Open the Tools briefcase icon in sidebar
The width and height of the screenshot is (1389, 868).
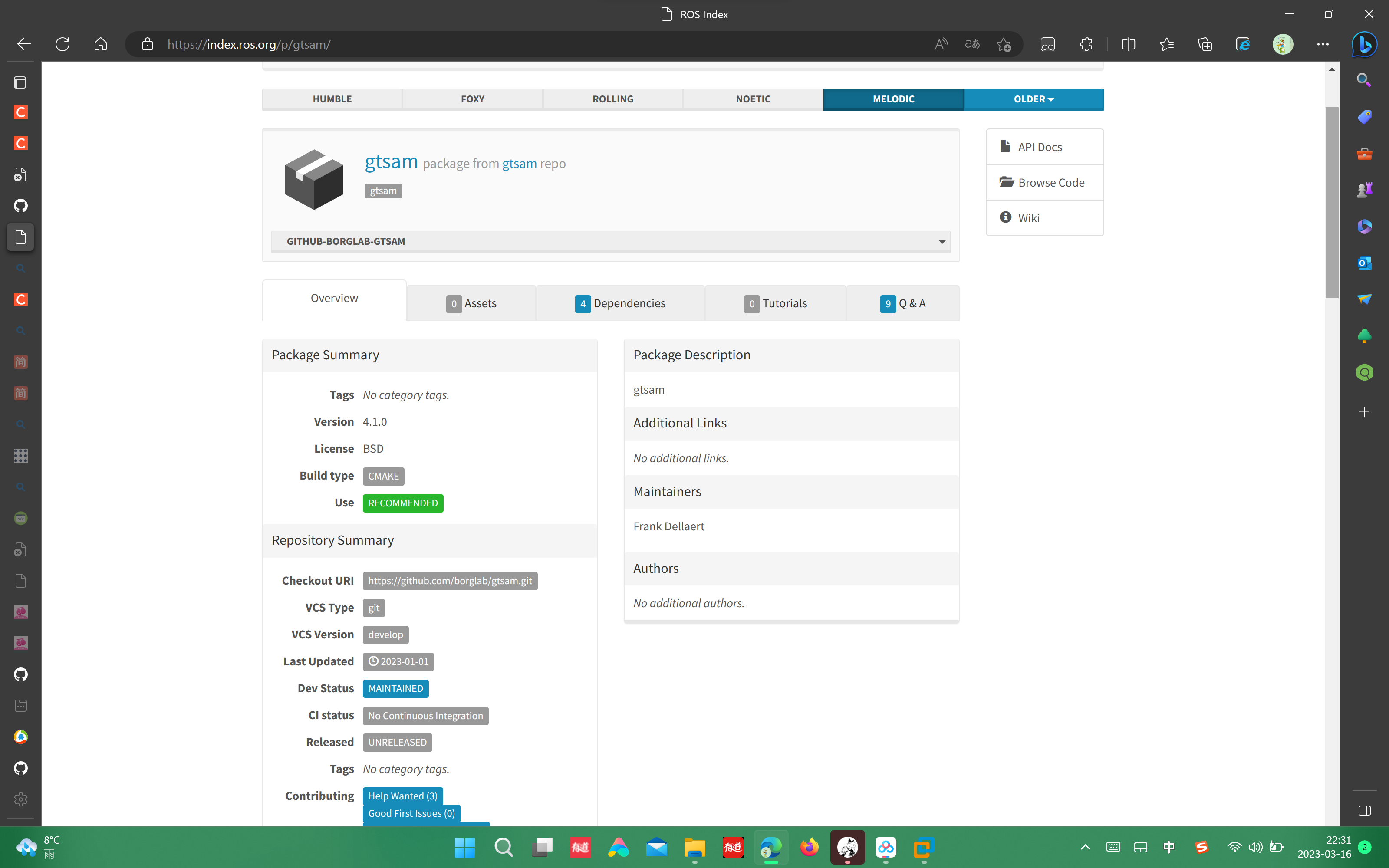point(1364,153)
